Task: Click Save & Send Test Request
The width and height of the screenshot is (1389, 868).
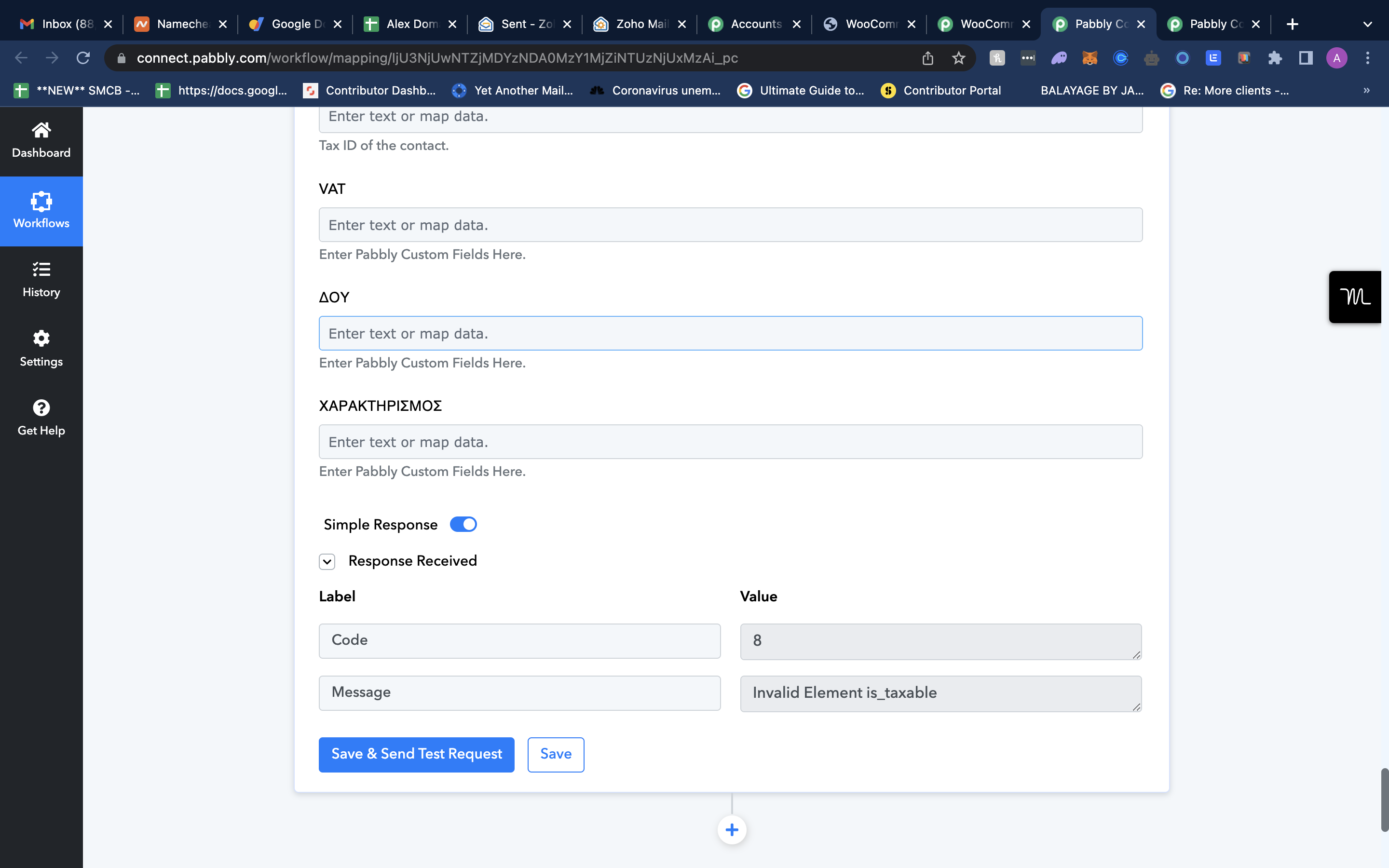Action: pyautogui.click(x=416, y=754)
